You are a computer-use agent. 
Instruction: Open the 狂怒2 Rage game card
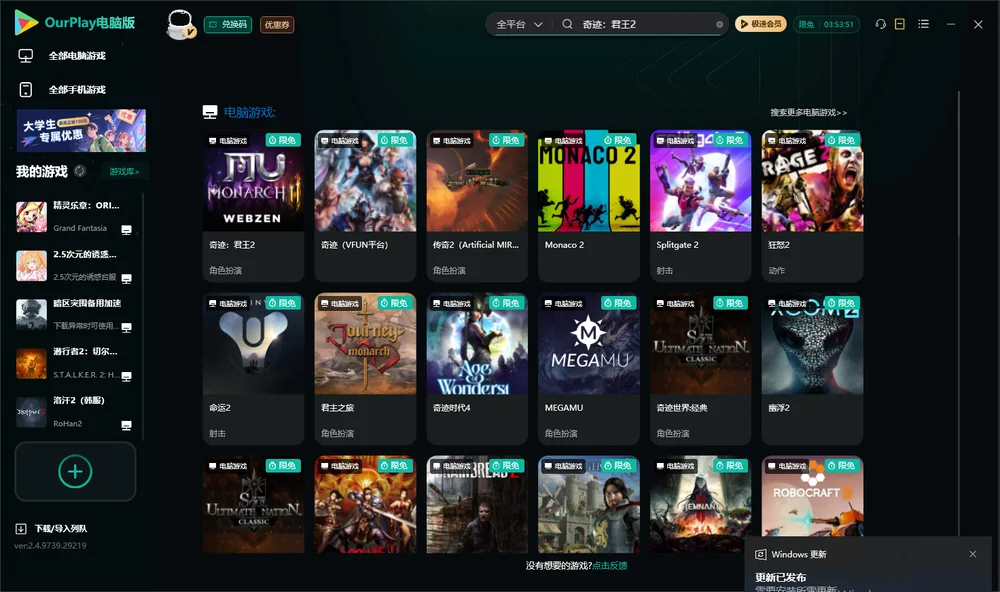pyautogui.click(x=812, y=205)
